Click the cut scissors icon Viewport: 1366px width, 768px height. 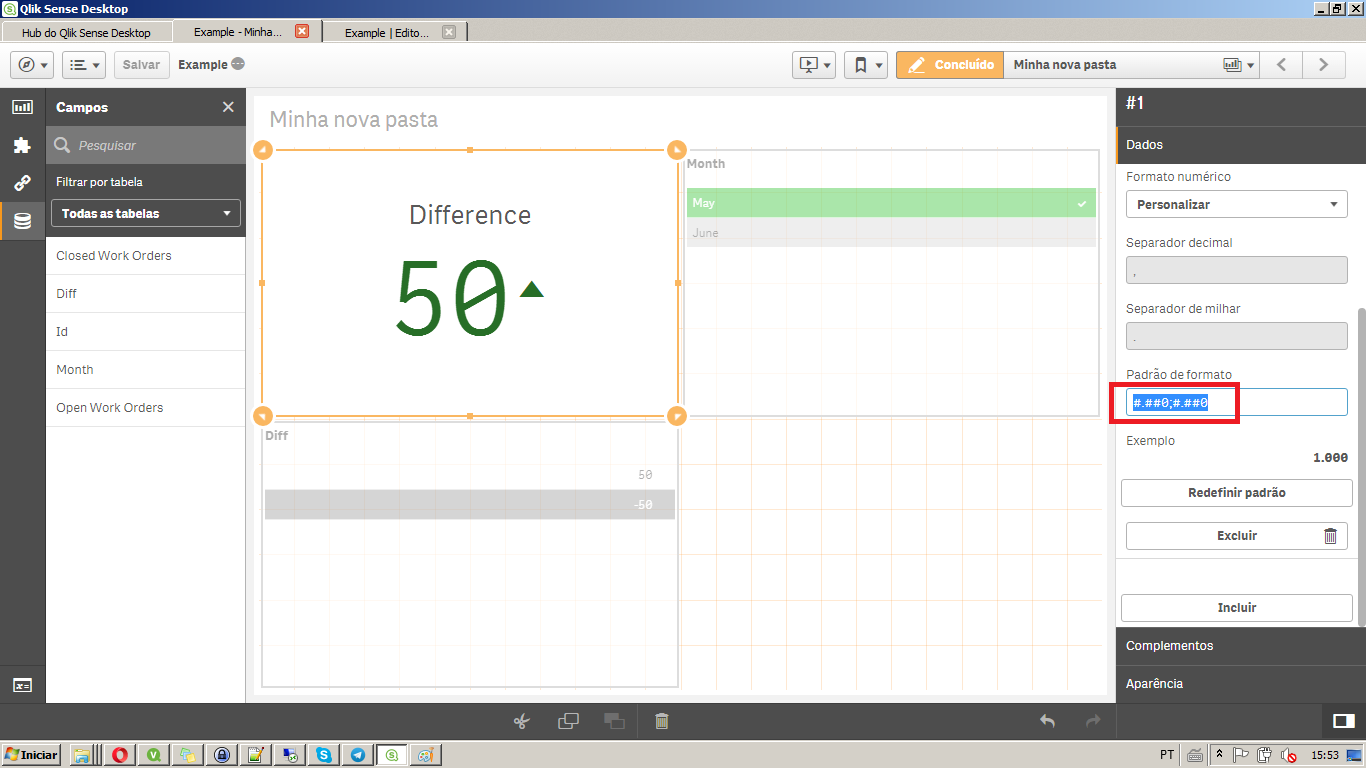tap(521, 721)
